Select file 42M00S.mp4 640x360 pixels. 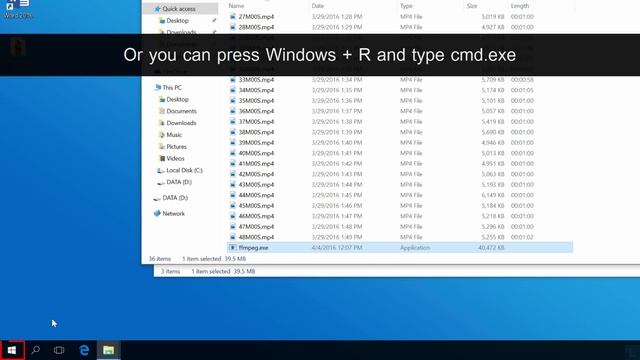256,174
